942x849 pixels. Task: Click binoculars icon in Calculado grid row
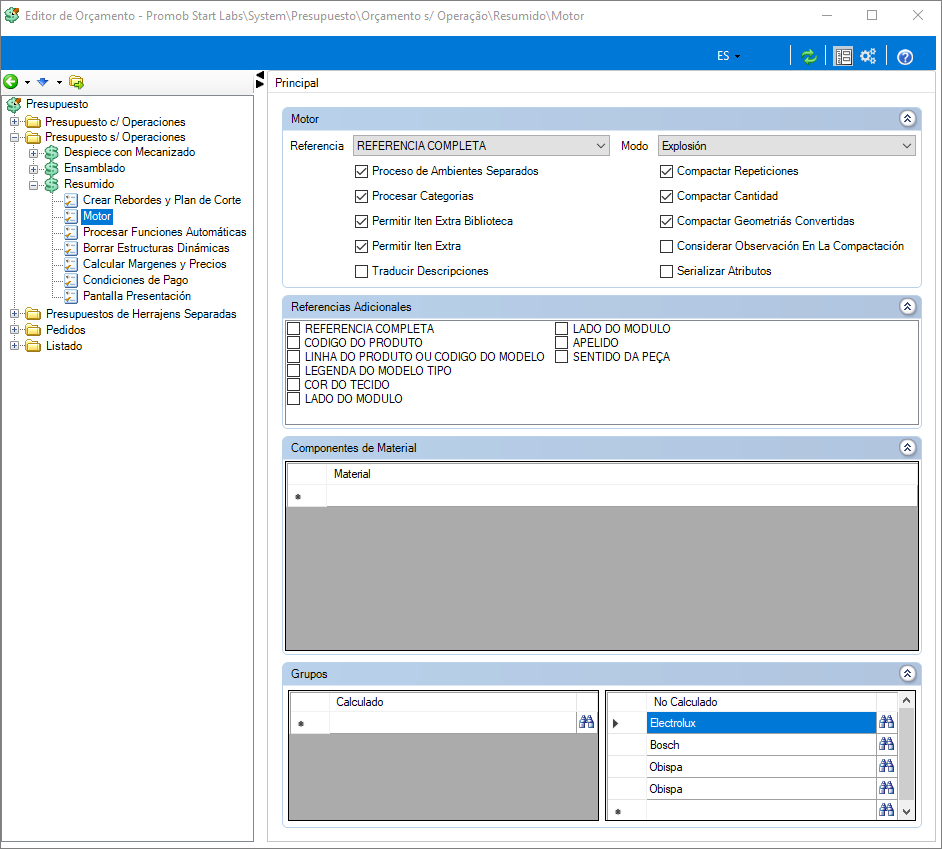click(x=587, y=722)
